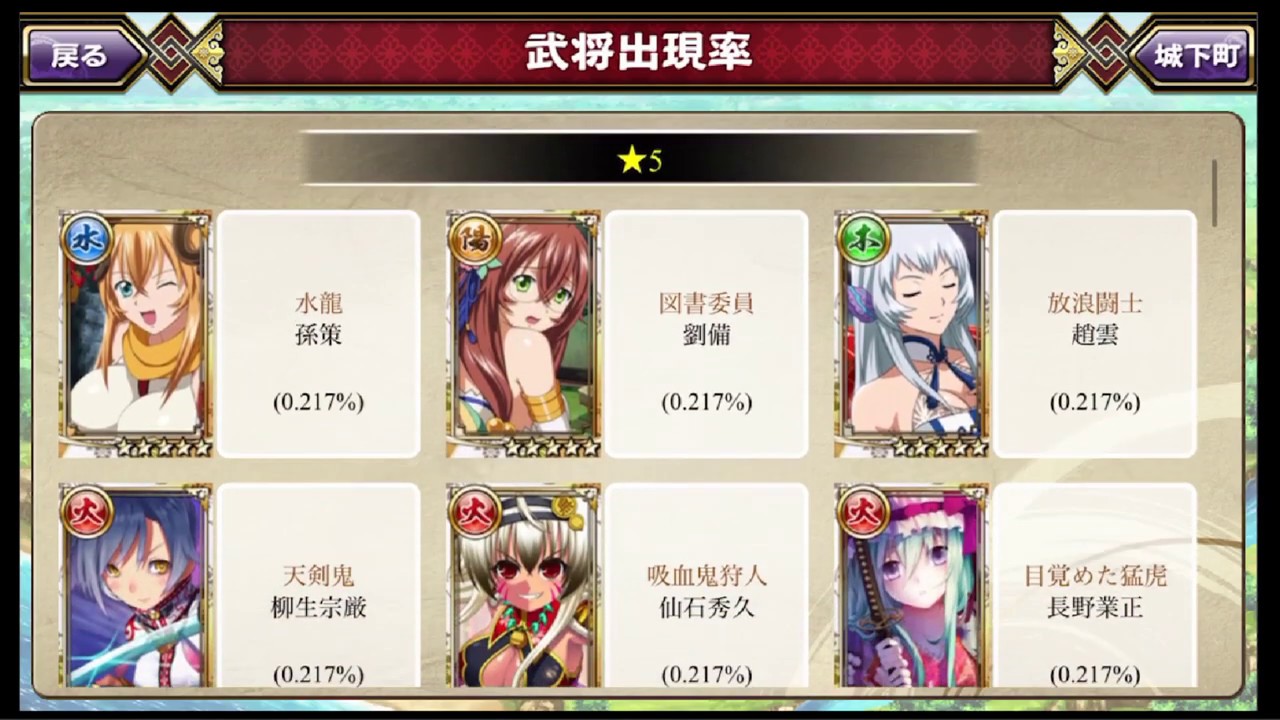Click the fire element icon on 長野業正
The width and height of the screenshot is (1280, 720).
(x=862, y=511)
